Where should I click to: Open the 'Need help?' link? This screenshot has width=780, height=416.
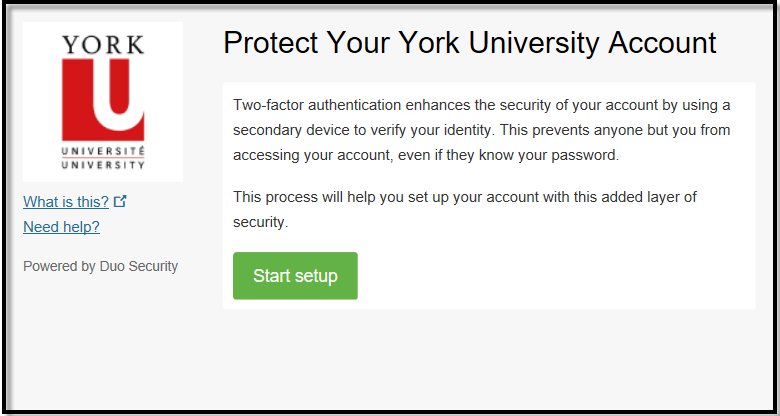(x=61, y=227)
